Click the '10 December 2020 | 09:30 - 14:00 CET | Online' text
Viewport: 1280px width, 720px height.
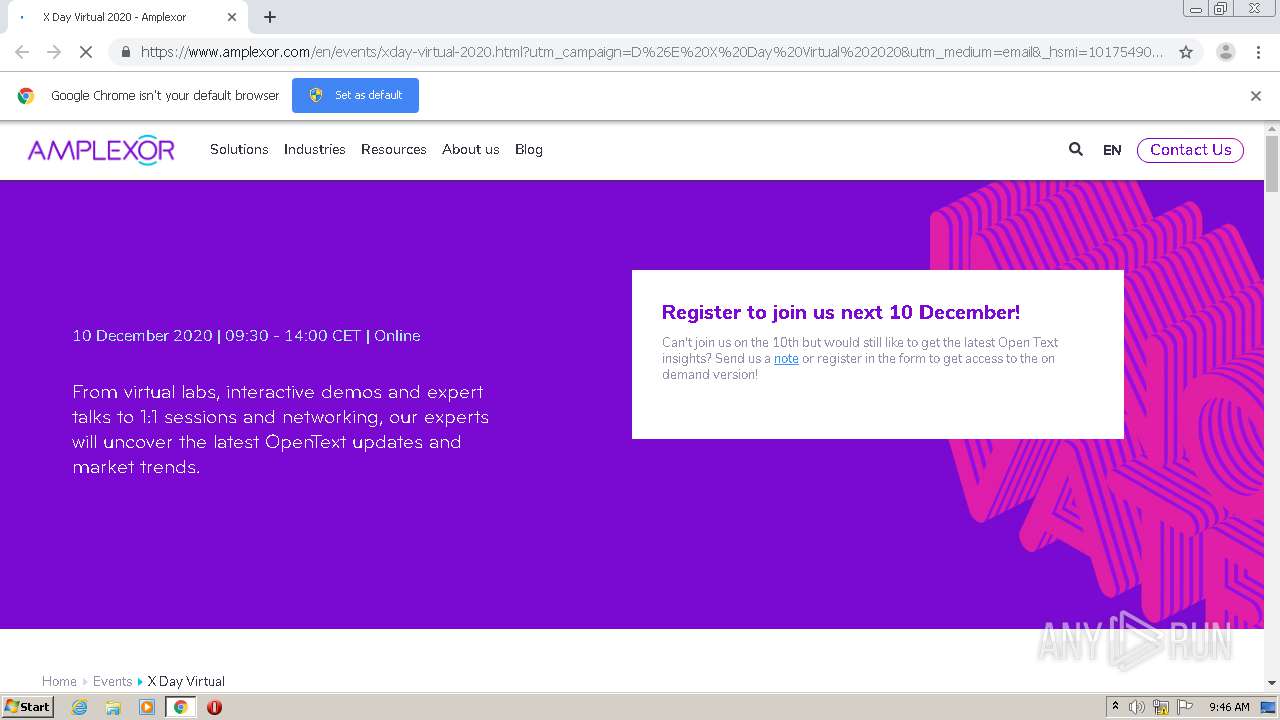click(x=246, y=336)
